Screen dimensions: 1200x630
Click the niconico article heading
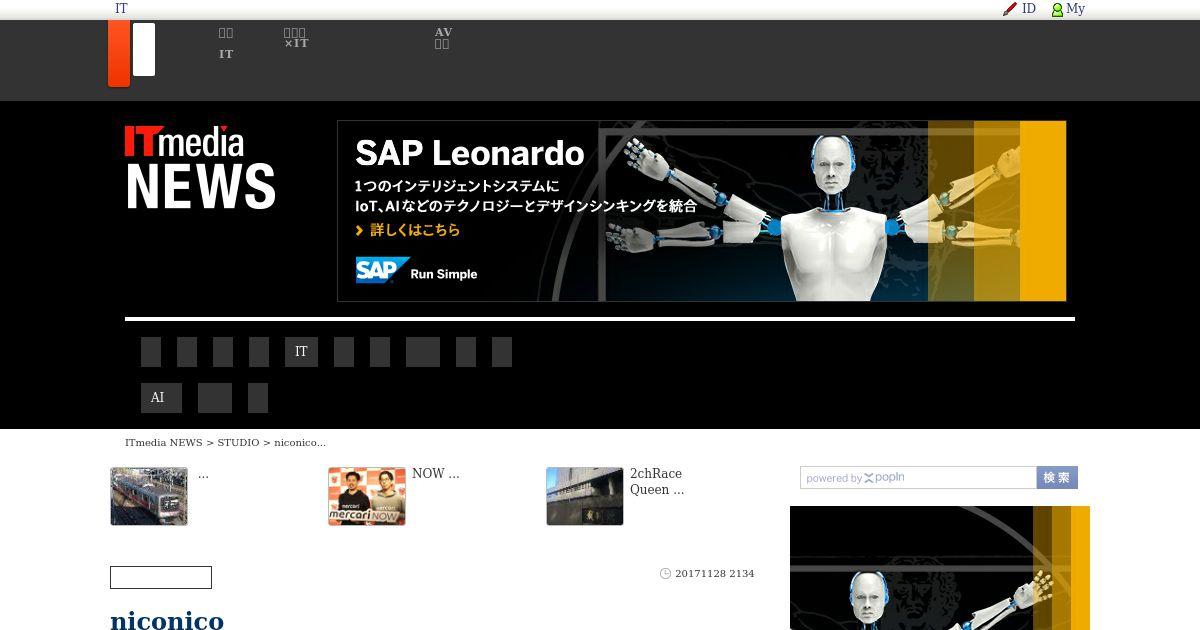point(167,621)
